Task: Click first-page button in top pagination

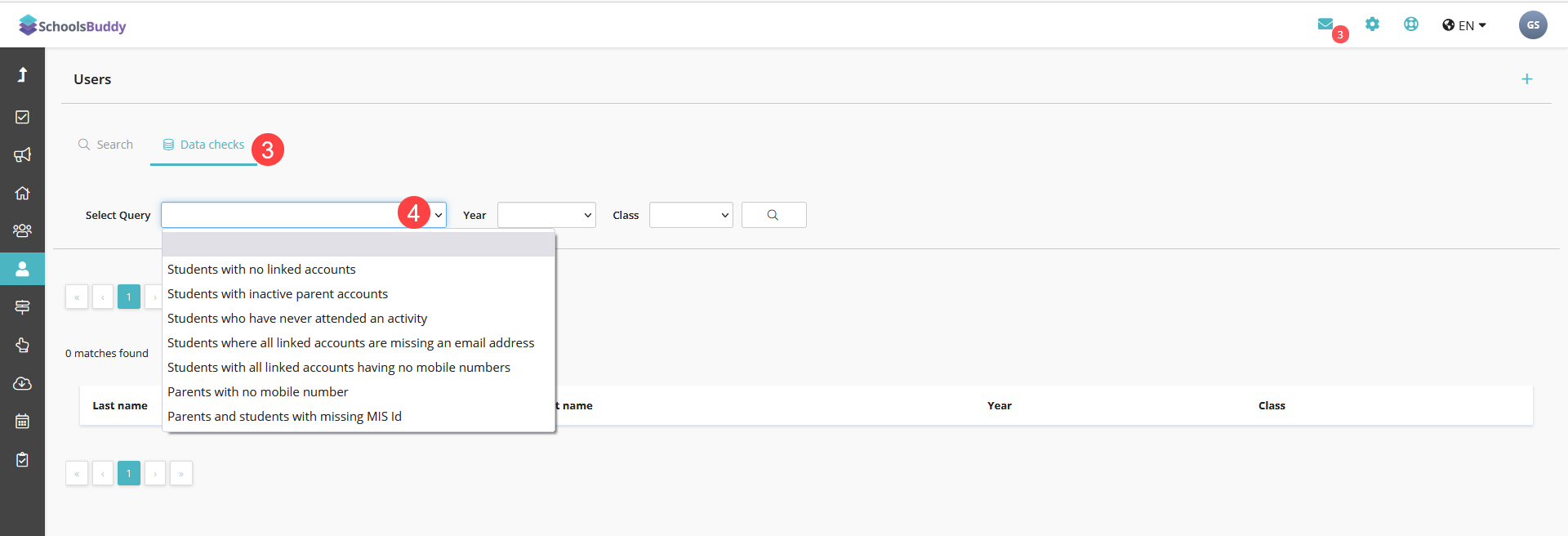Action: [x=77, y=297]
